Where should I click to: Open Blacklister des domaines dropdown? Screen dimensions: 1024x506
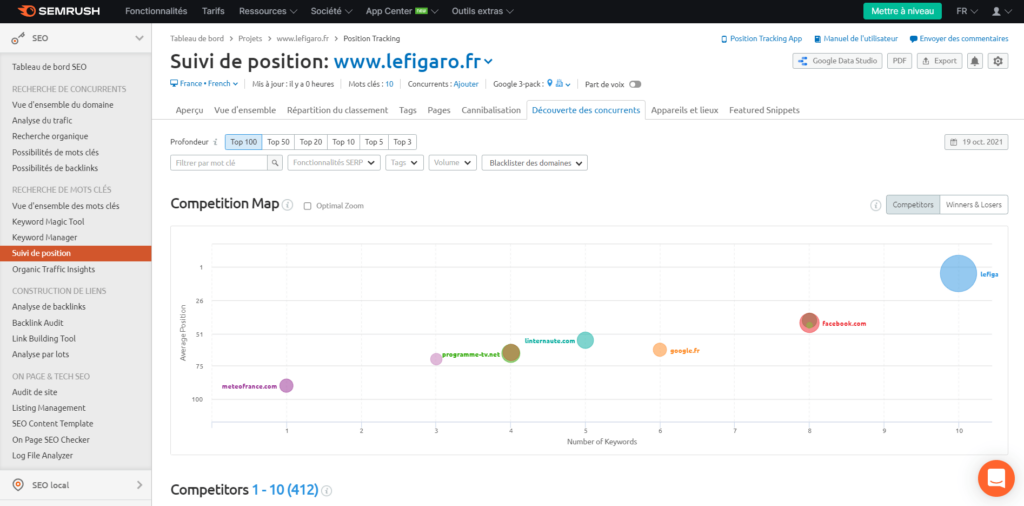(x=535, y=163)
